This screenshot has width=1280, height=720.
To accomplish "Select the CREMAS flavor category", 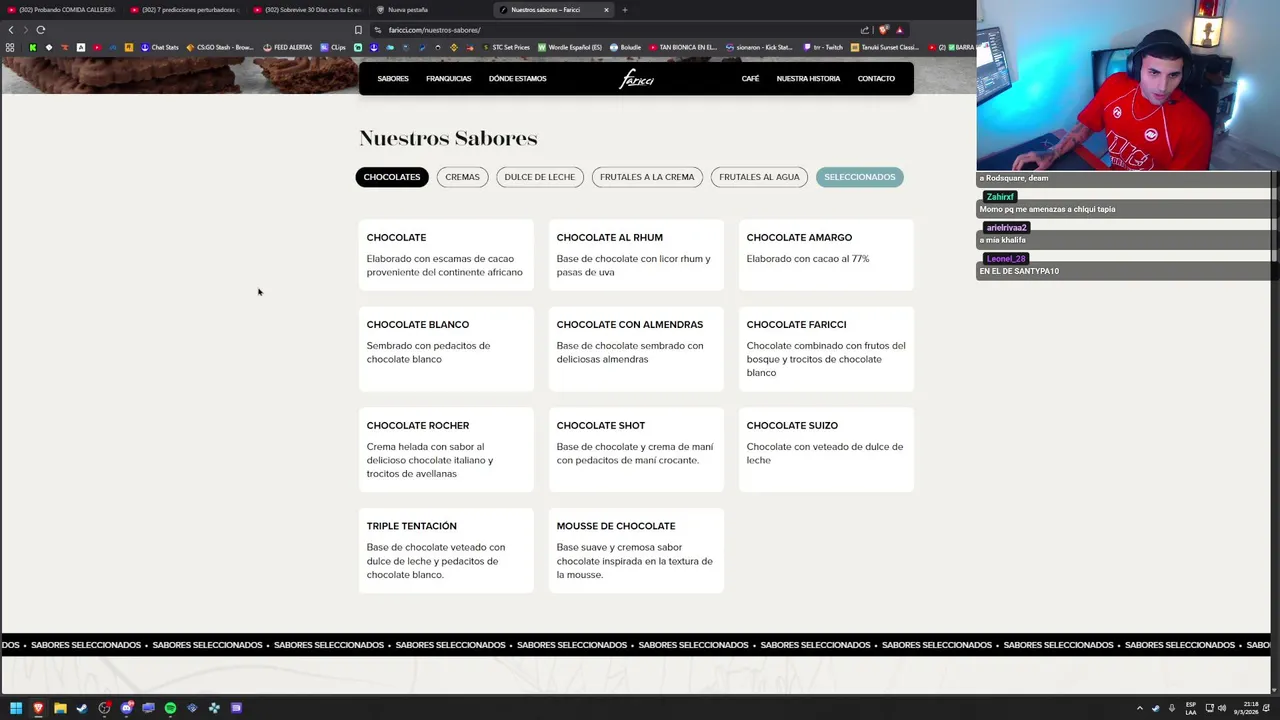I will click(x=462, y=177).
